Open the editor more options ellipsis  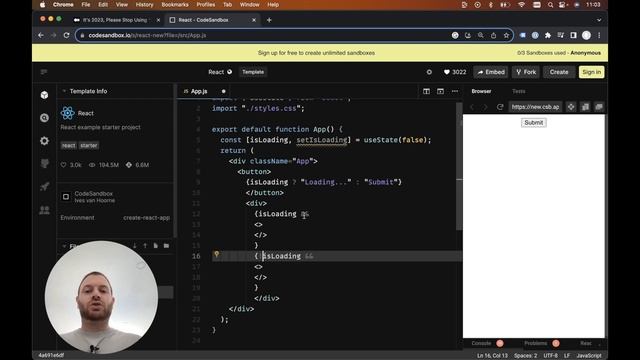coord(455,91)
